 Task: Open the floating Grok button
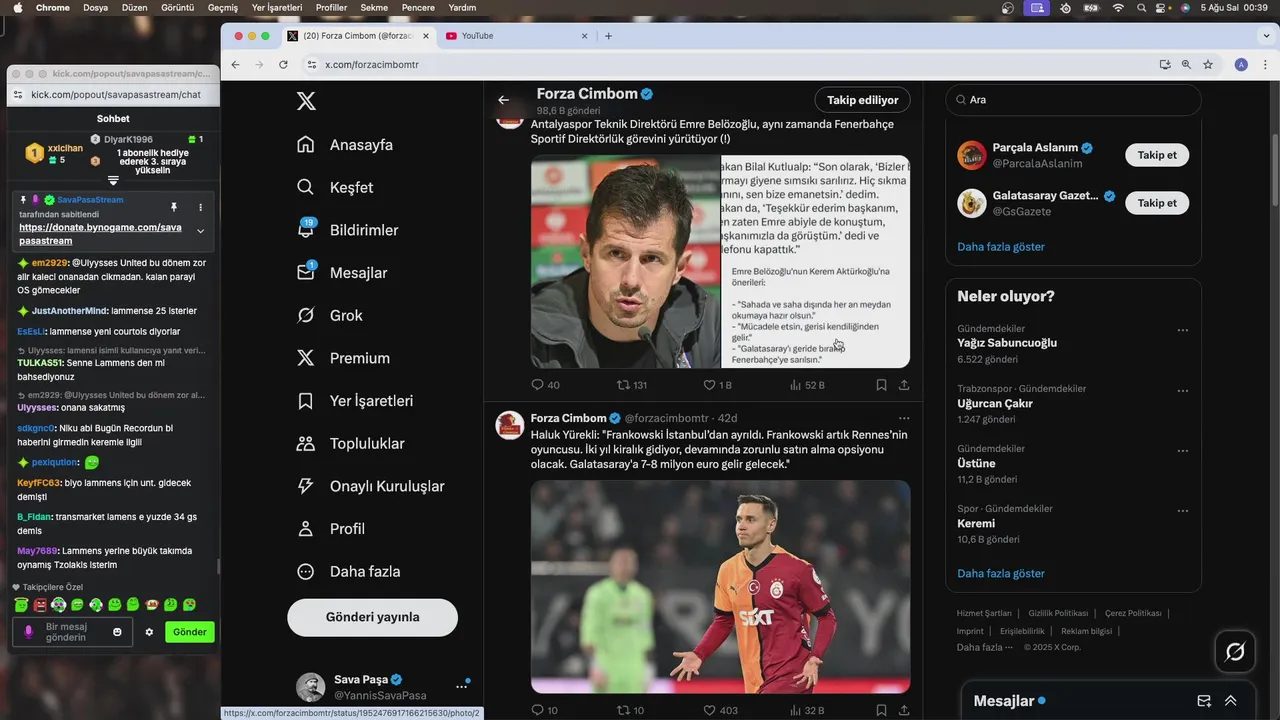1235,652
